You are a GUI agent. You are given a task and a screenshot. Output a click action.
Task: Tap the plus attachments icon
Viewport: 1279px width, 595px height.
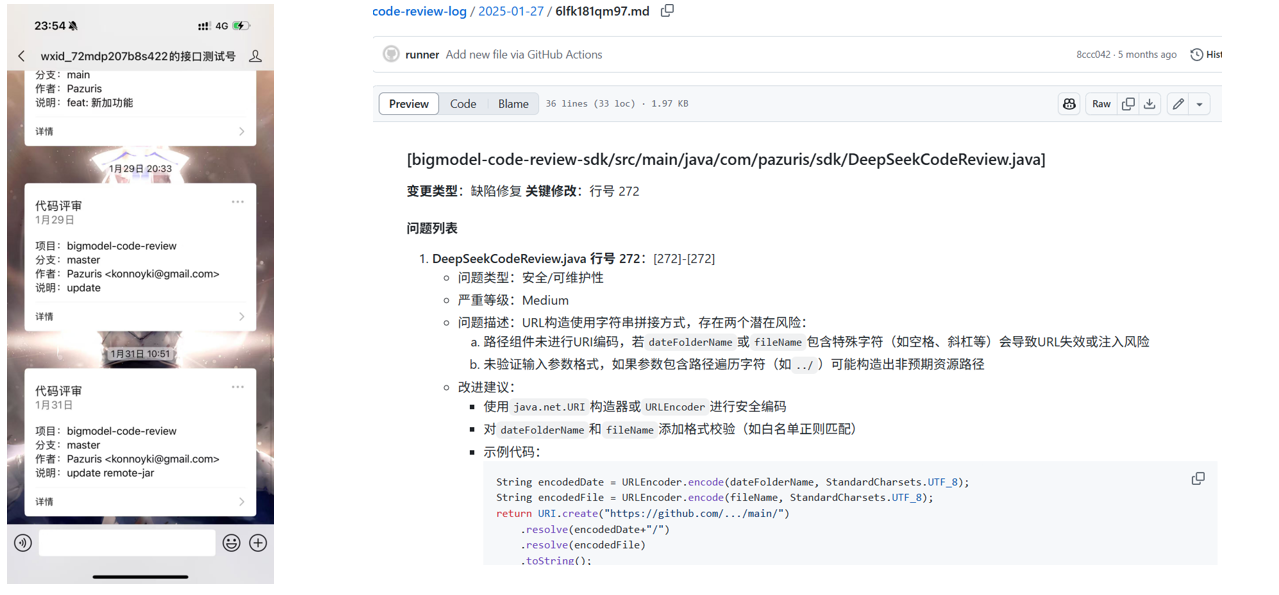(258, 543)
